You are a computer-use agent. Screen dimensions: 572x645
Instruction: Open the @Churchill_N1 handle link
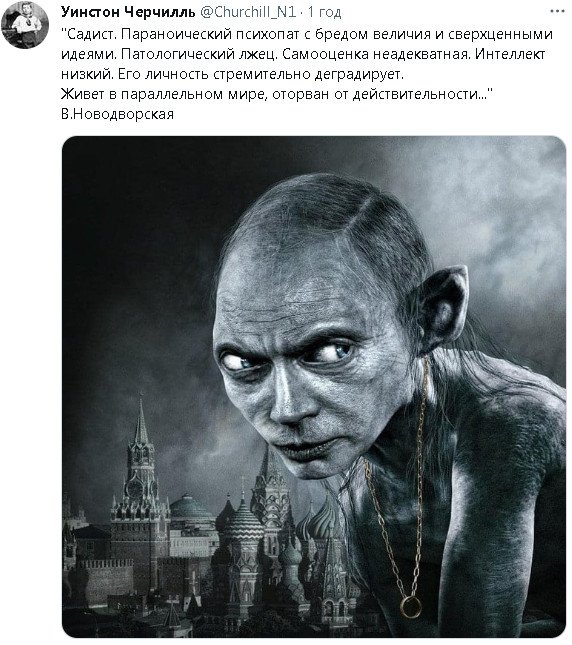pos(248,12)
